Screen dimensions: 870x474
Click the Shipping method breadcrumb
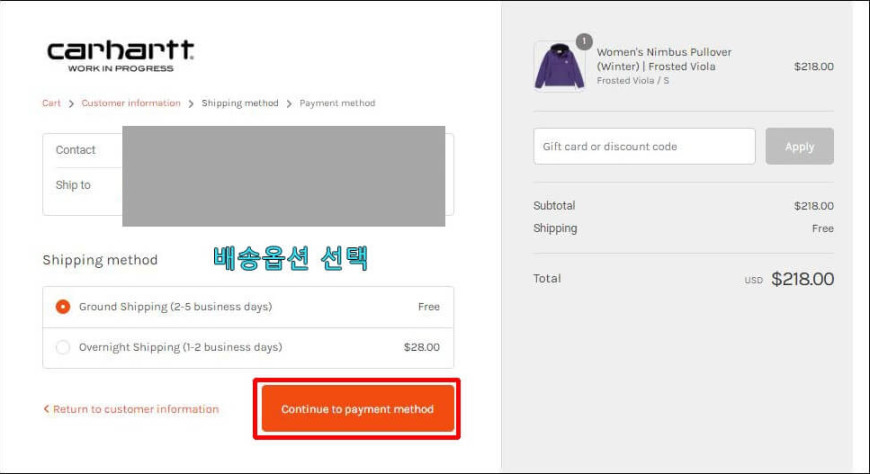tap(240, 103)
